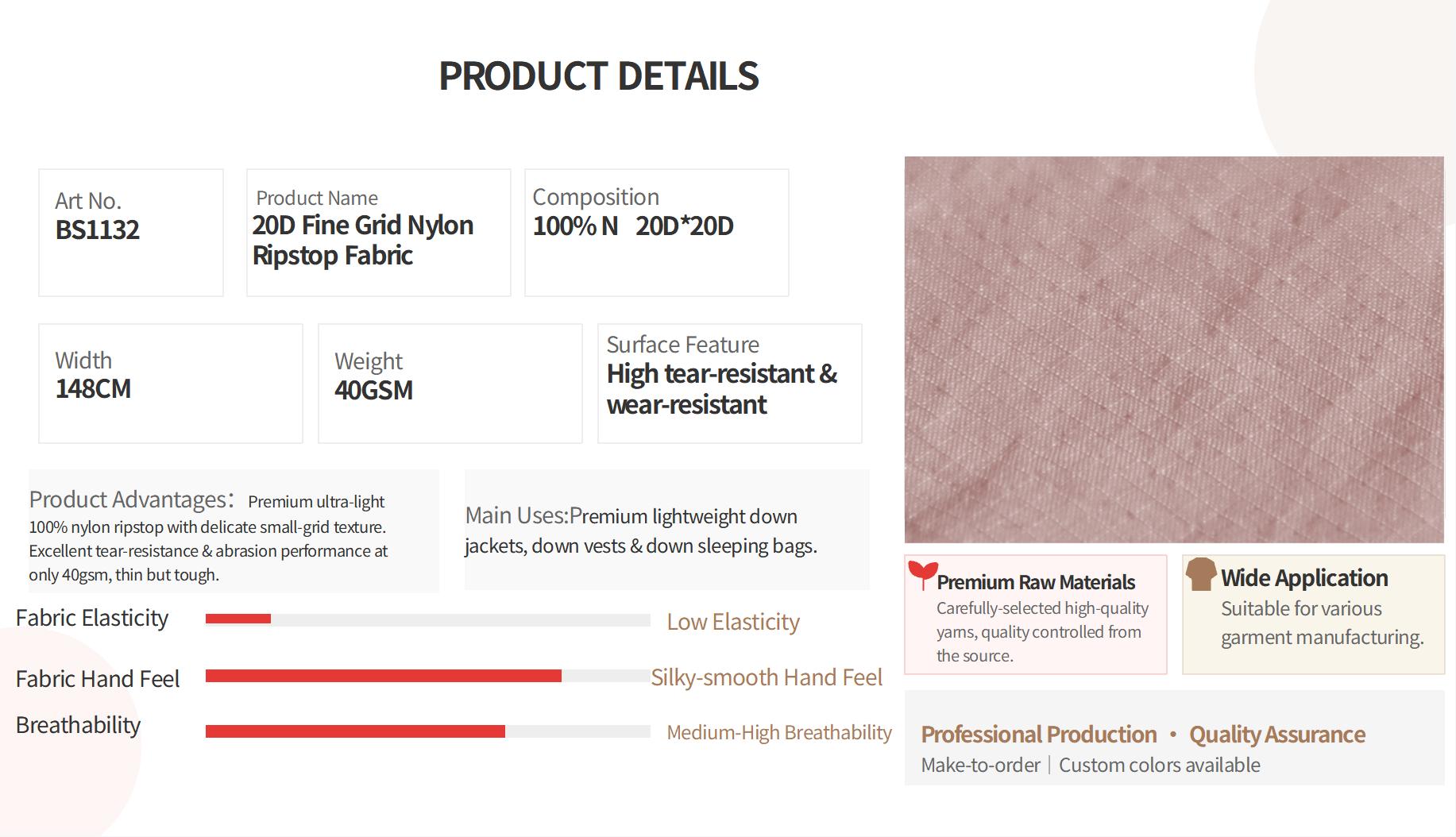Click the Width 148CM box

coord(171,384)
